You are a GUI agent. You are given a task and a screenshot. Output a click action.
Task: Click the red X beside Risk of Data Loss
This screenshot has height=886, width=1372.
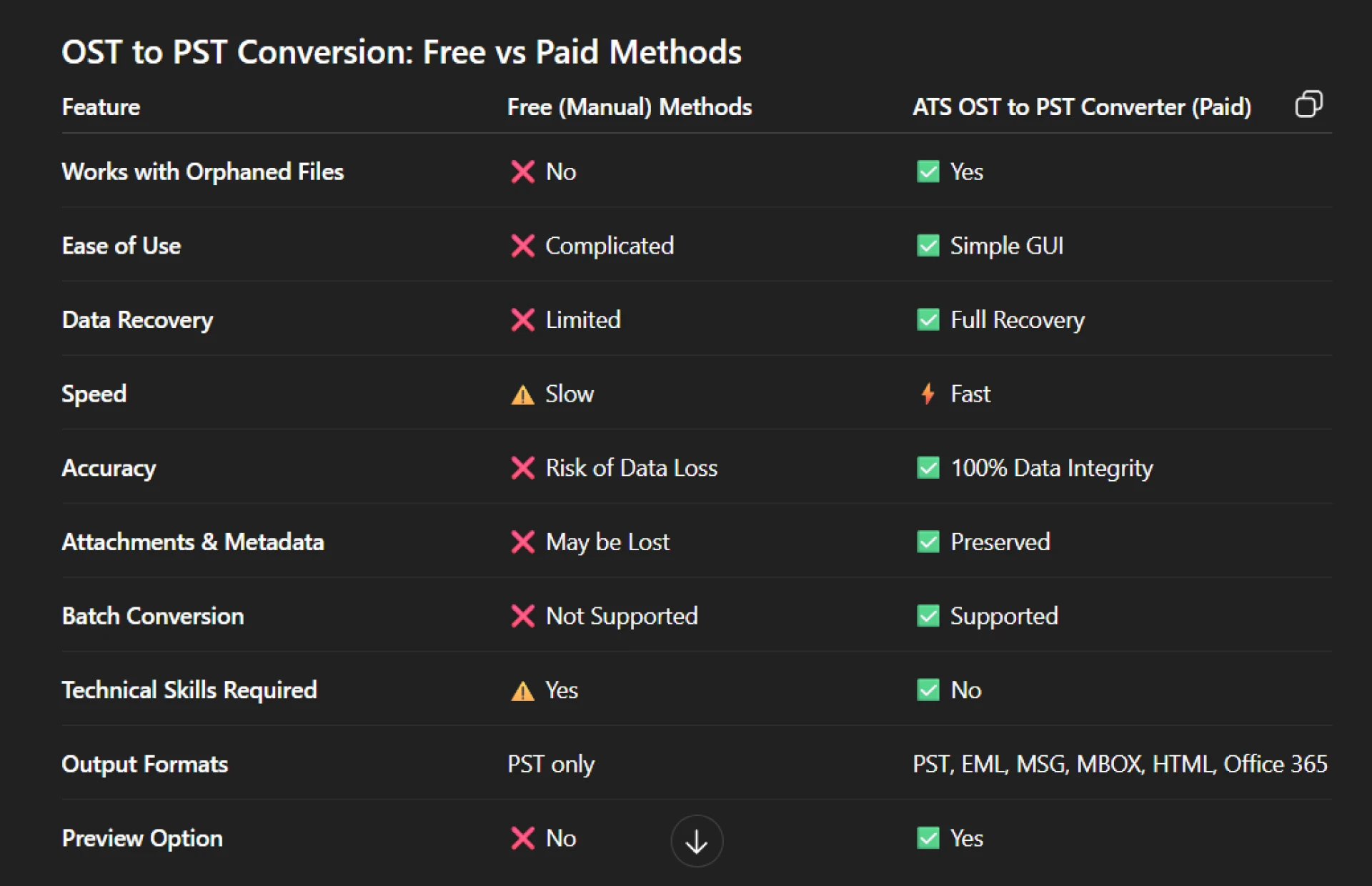(522, 468)
